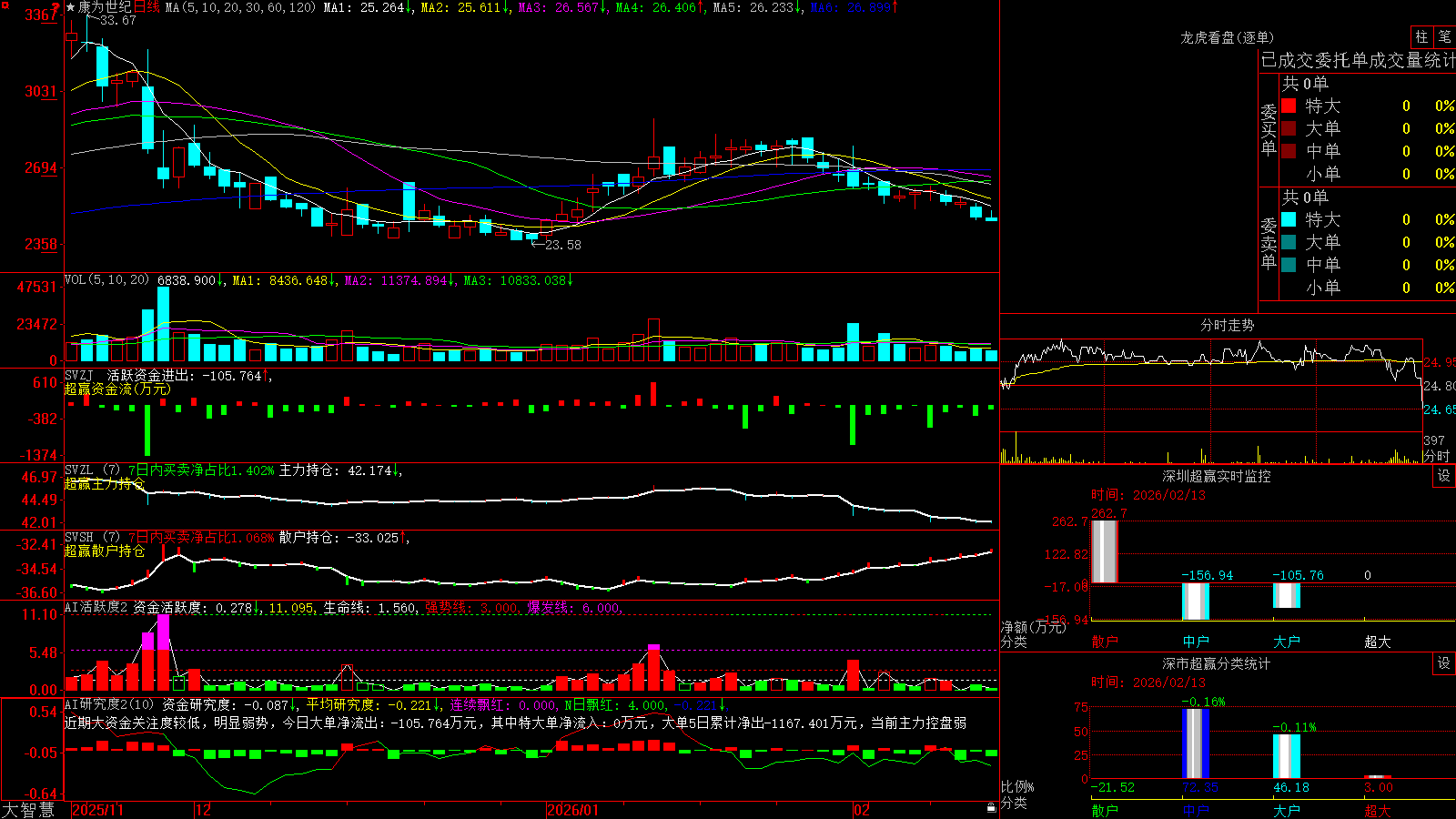
Task: Click the 深市超赢分类统计 panel title
Action: pos(1216,663)
